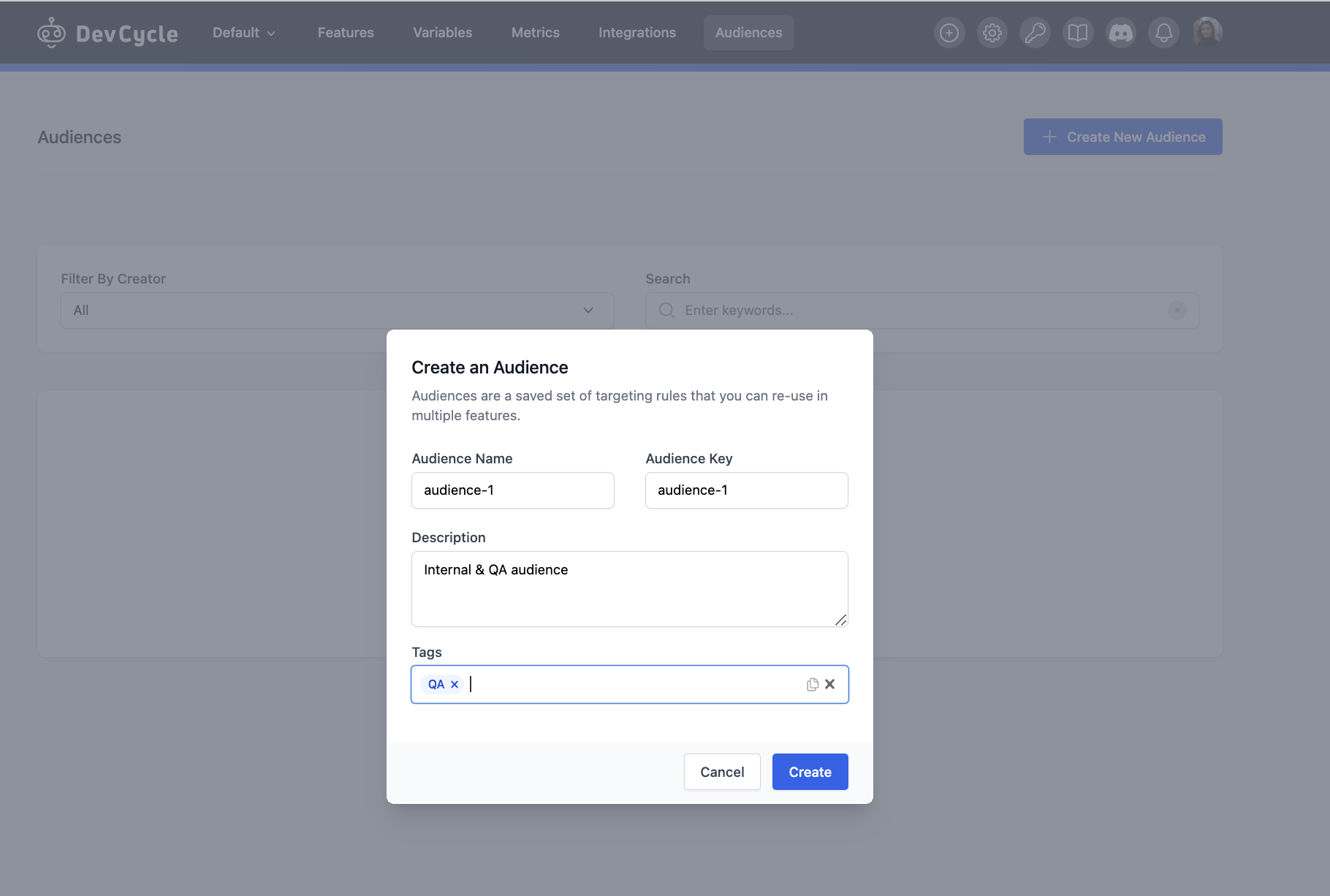Copy tags using the copy icon
This screenshot has width=1330, height=896.
(813, 684)
